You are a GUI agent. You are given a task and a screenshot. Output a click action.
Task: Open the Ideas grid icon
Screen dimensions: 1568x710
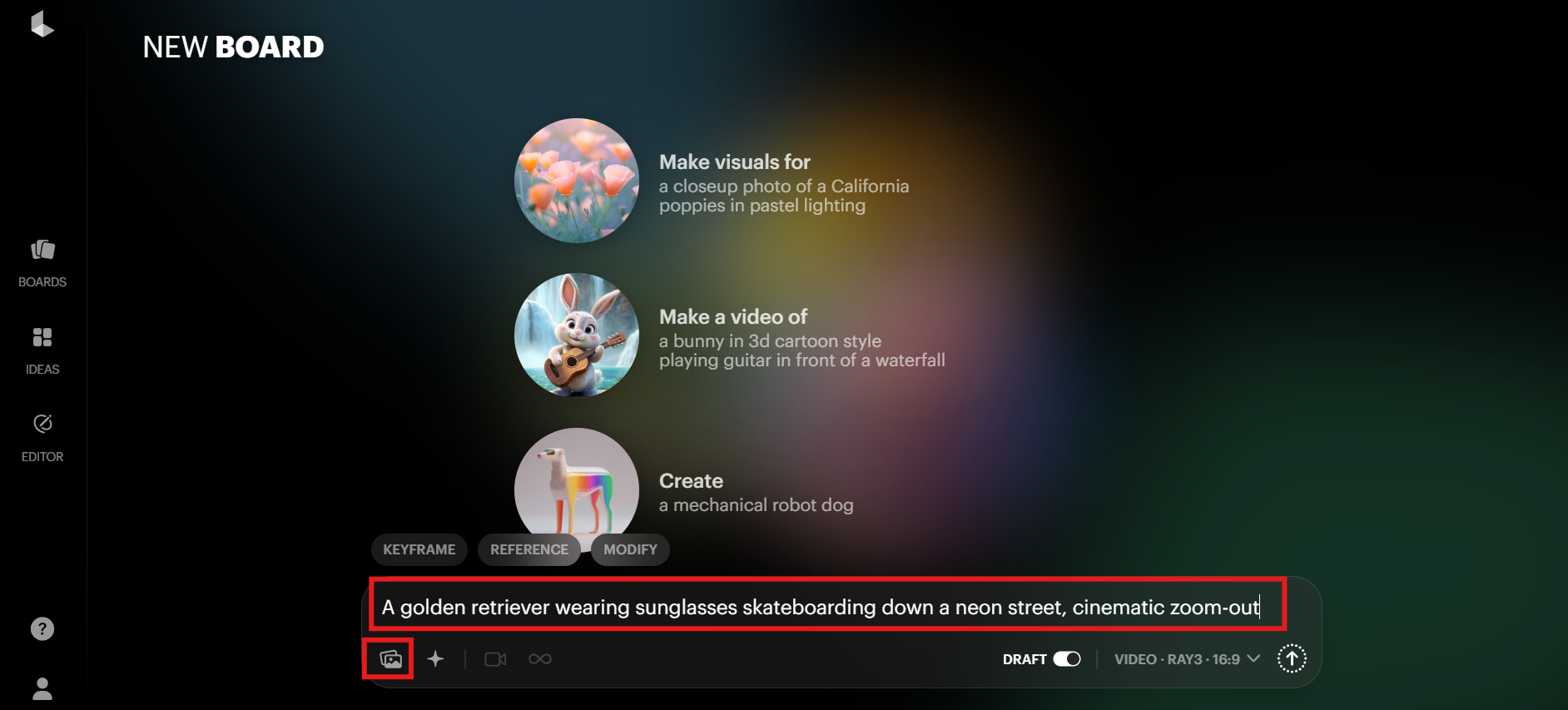point(42,337)
